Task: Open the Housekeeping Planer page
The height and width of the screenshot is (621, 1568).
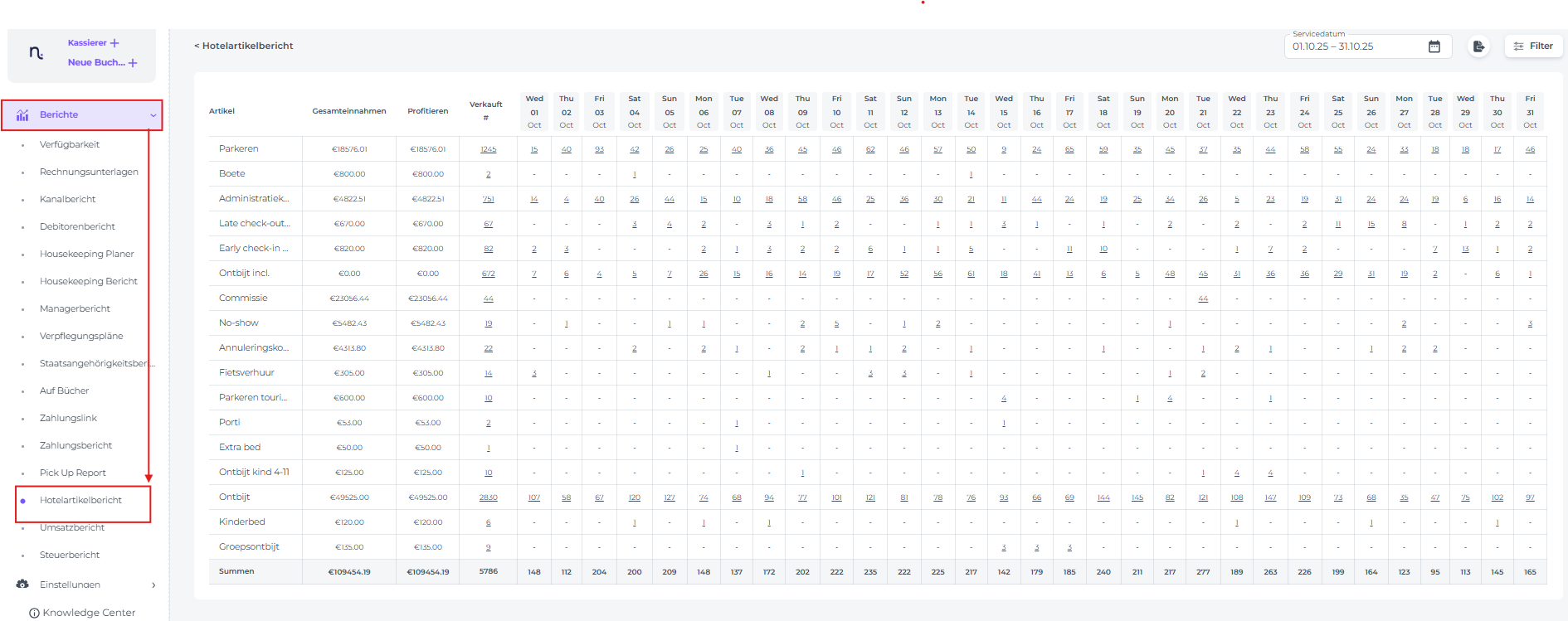Action: click(x=86, y=254)
